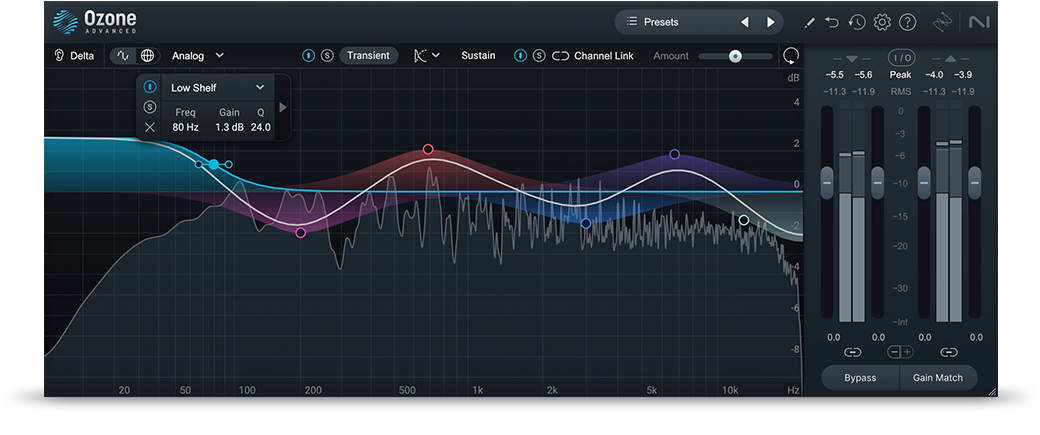Go to the previous preset arrow
This screenshot has width=1040, height=435.
744,22
